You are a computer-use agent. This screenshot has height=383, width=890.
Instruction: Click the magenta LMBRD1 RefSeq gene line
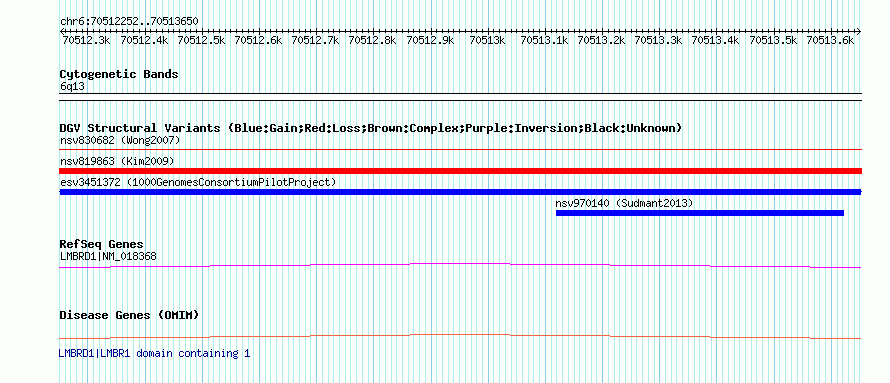[461, 266]
